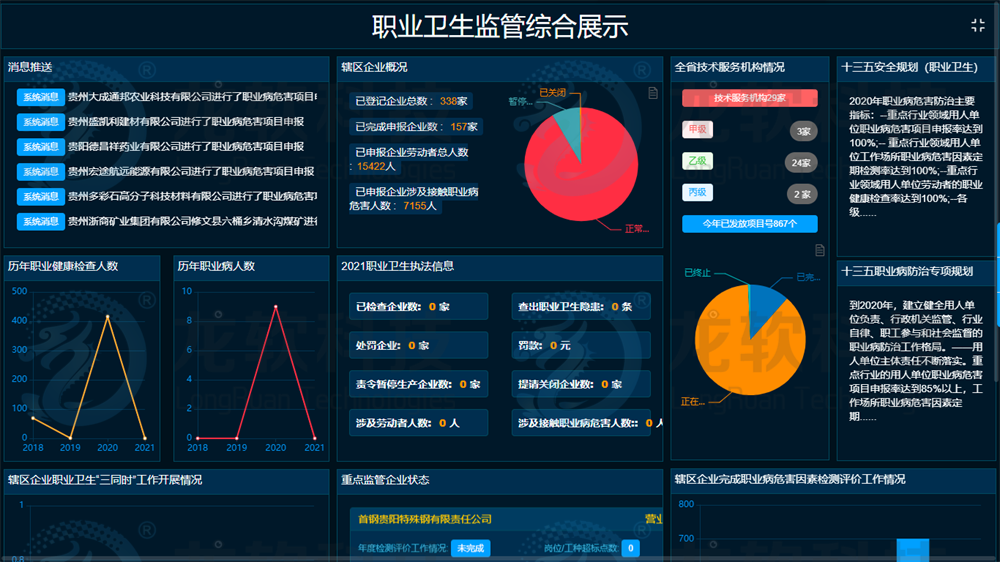Viewport: 1000px width, 562px height.
Task: Open message about 贵州盛凯利建材有限公司
Action: (185, 122)
